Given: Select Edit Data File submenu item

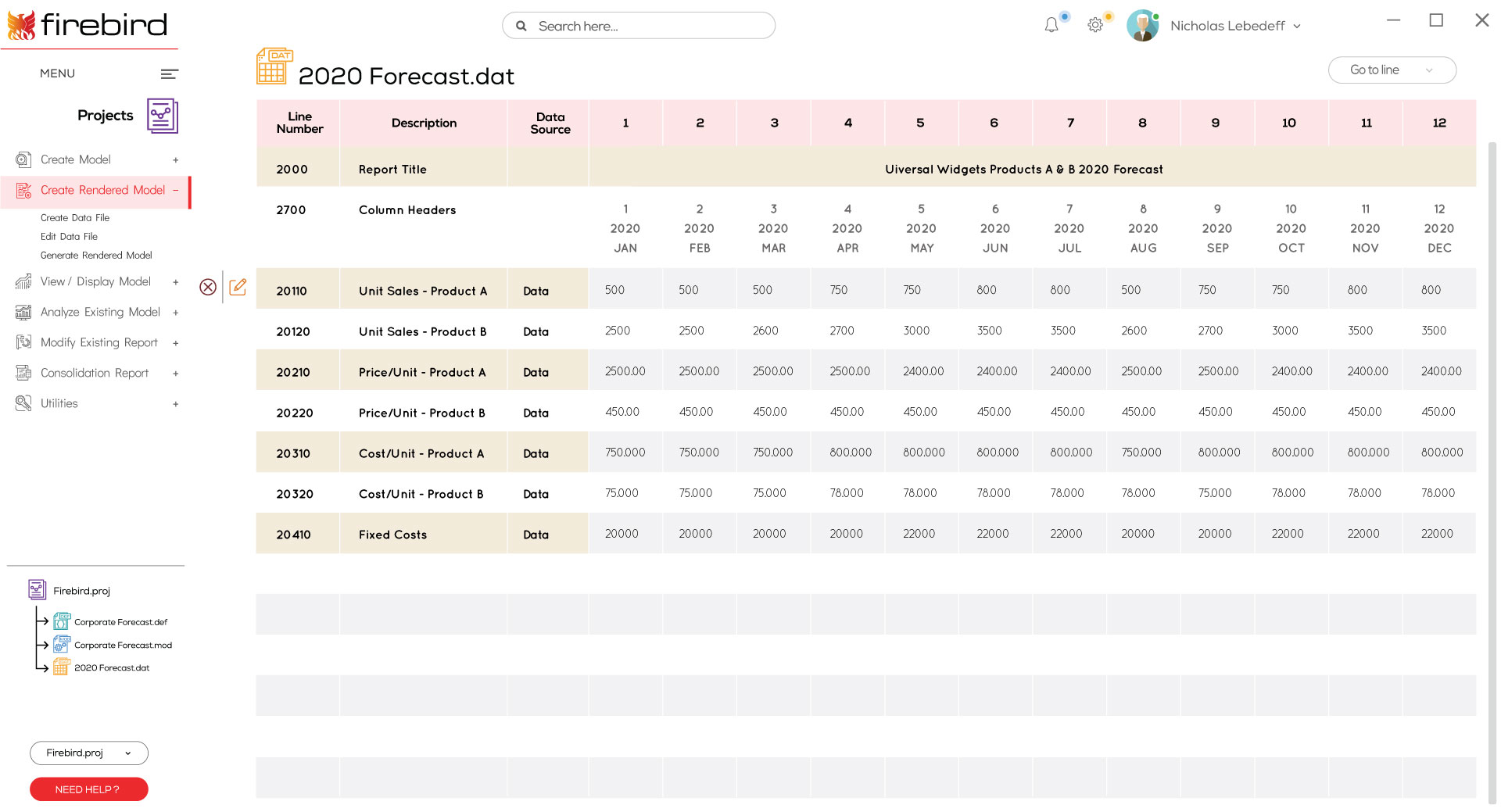Looking at the screenshot, I should [69, 236].
